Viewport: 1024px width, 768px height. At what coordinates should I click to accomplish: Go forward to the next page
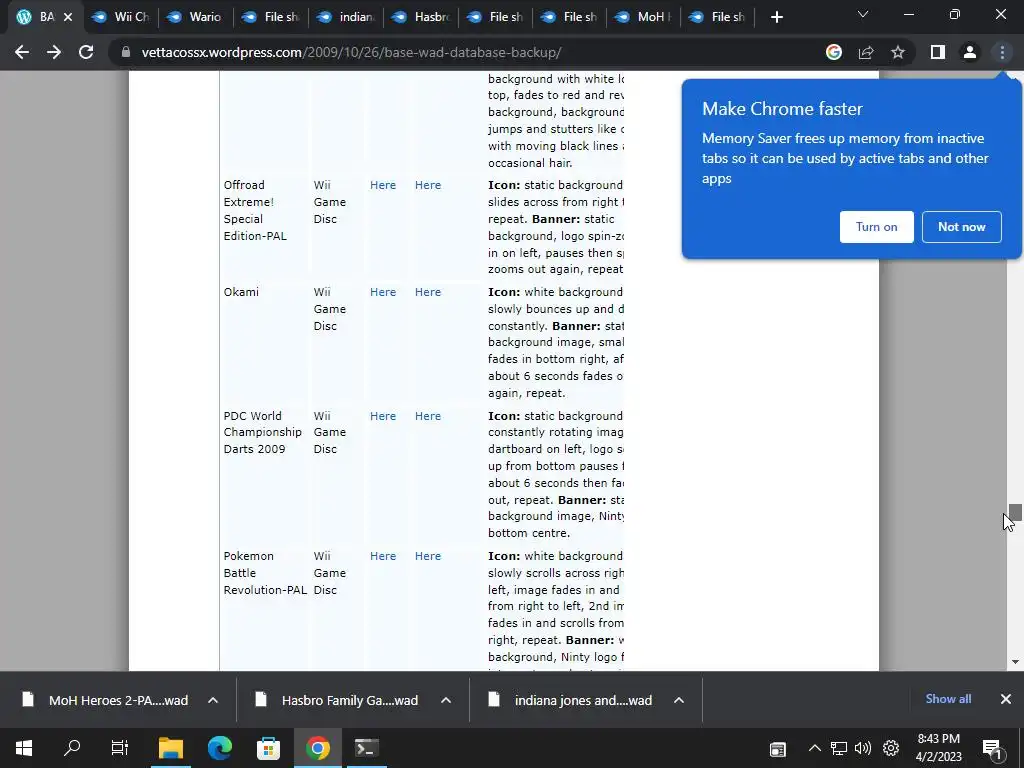click(x=54, y=52)
